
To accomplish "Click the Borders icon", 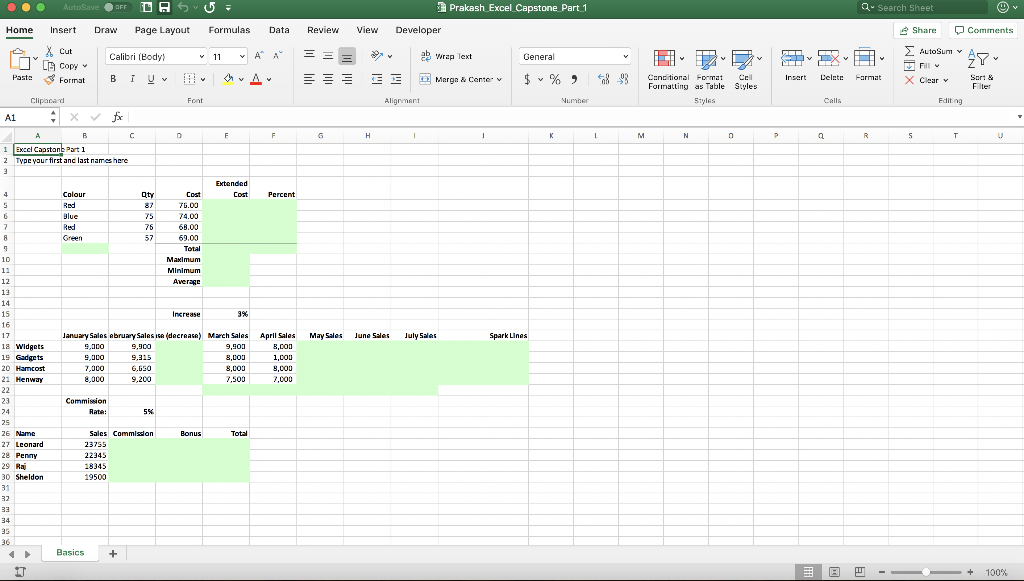I will [x=189, y=79].
